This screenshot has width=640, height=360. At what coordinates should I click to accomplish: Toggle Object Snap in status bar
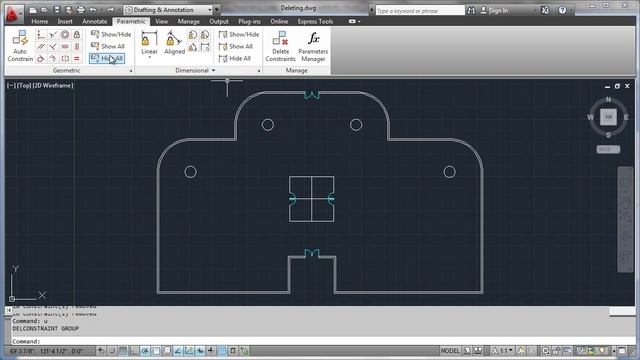(x=156, y=351)
